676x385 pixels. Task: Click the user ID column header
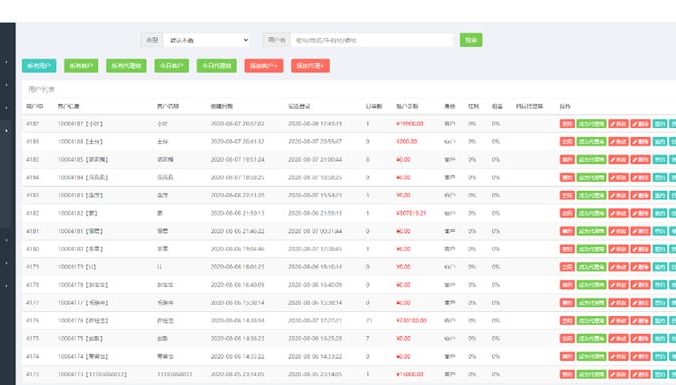tap(34, 106)
